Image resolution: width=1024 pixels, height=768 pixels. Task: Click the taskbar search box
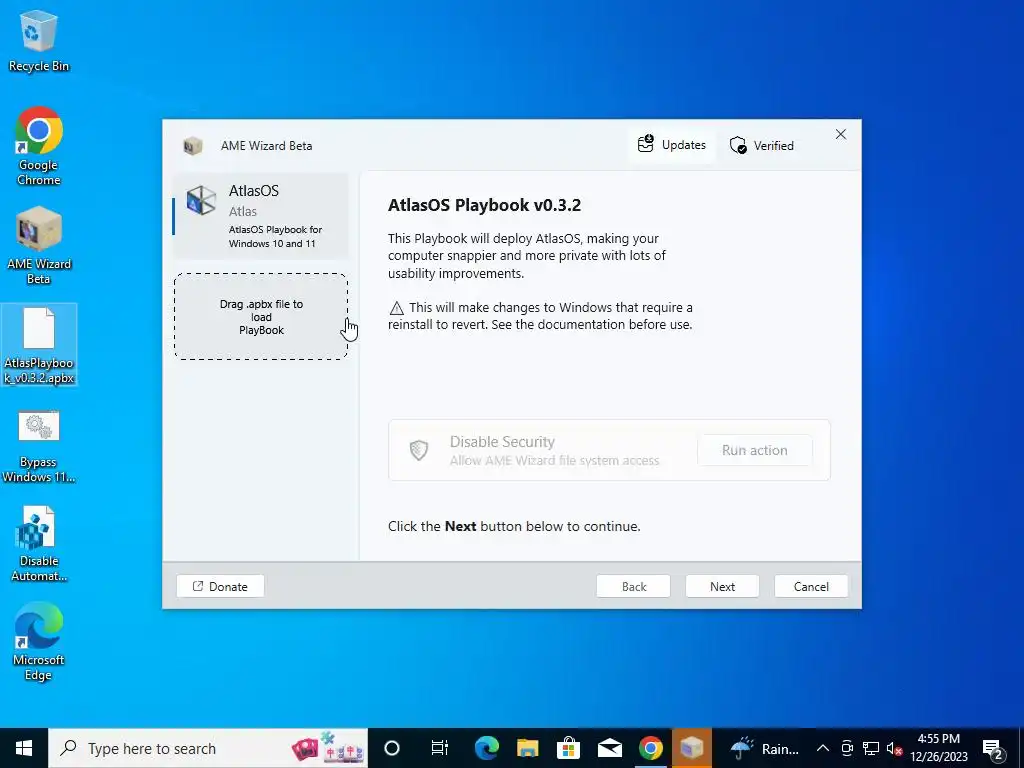click(208, 748)
